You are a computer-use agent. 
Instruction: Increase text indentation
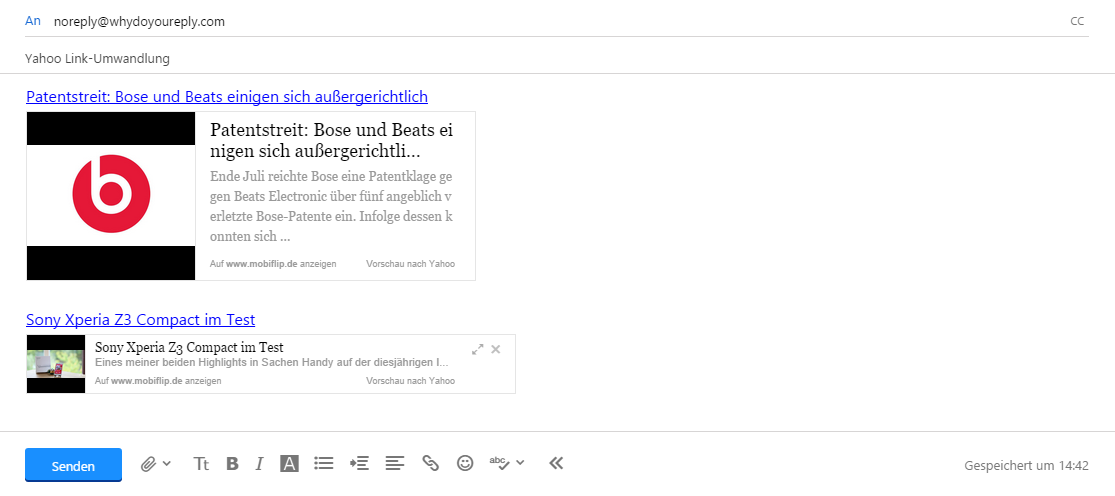pos(359,464)
